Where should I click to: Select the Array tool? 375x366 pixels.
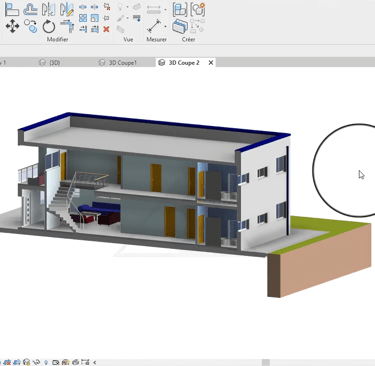tap(83, 18)
